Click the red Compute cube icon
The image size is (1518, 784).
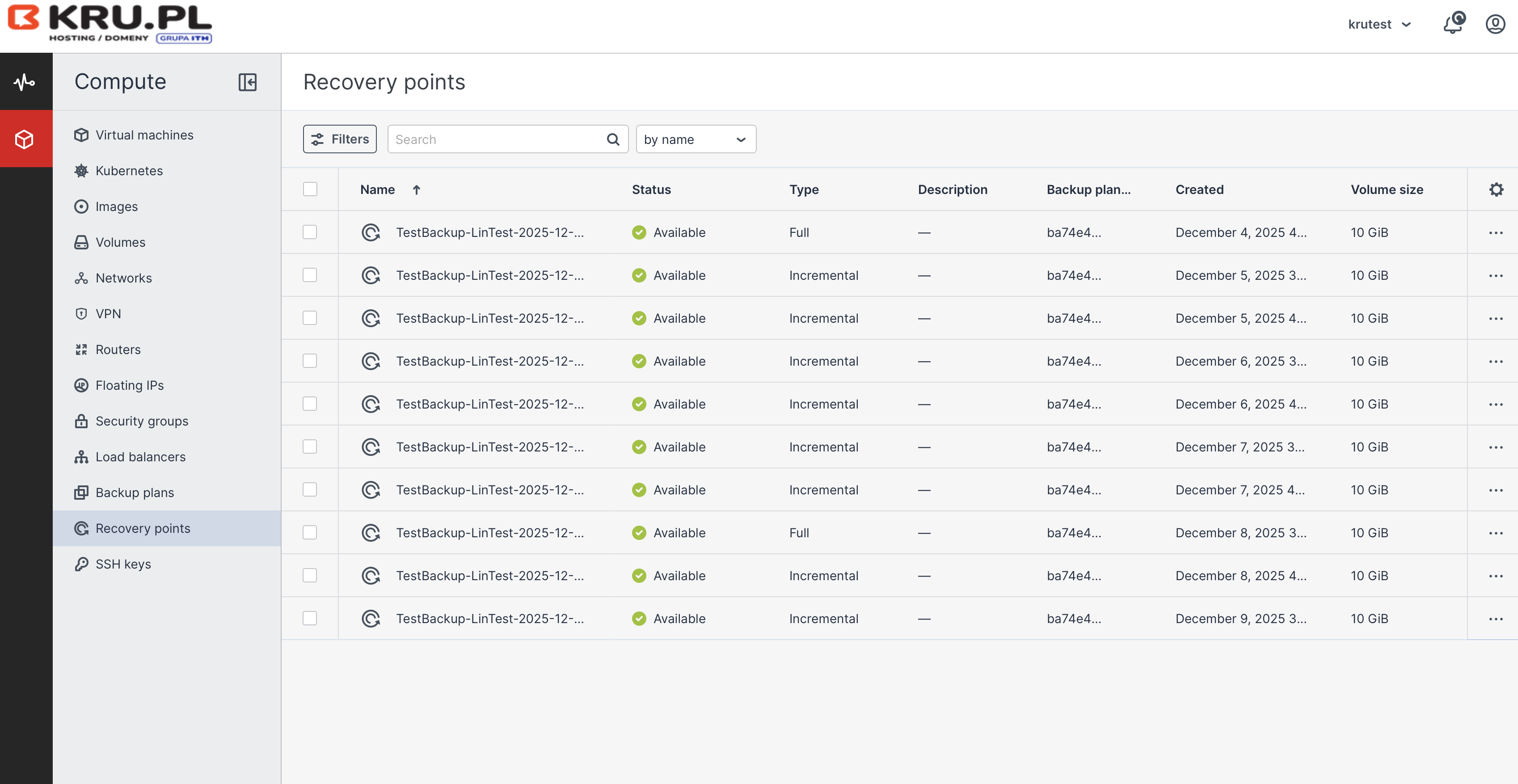point(25,140)
